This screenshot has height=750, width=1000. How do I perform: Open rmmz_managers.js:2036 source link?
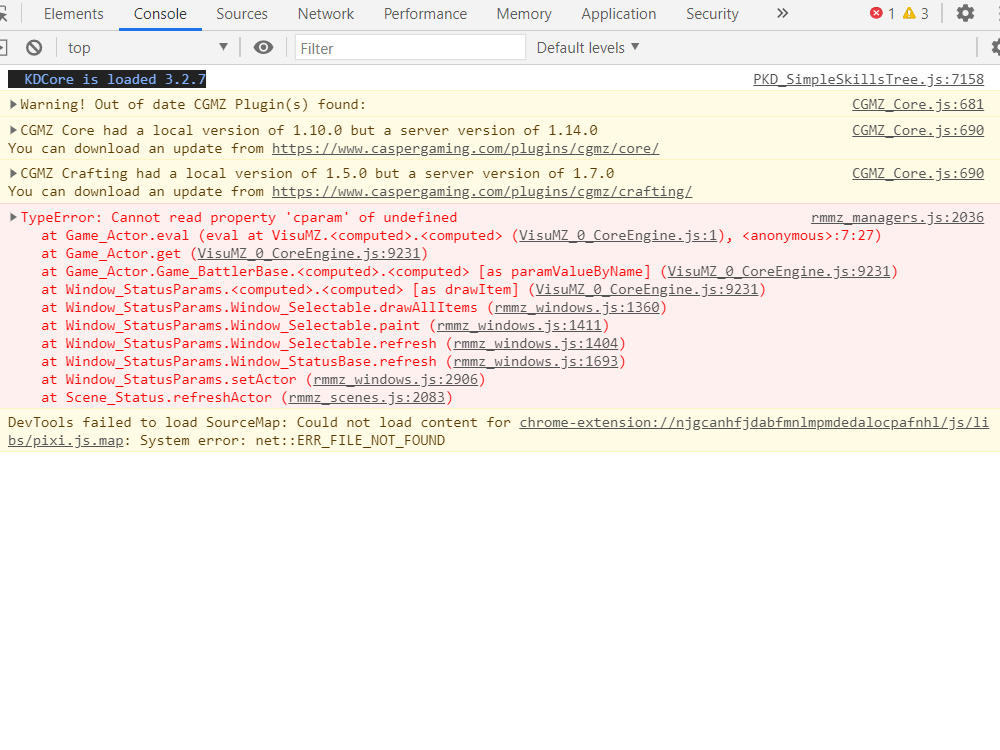(x=897, y=217)
